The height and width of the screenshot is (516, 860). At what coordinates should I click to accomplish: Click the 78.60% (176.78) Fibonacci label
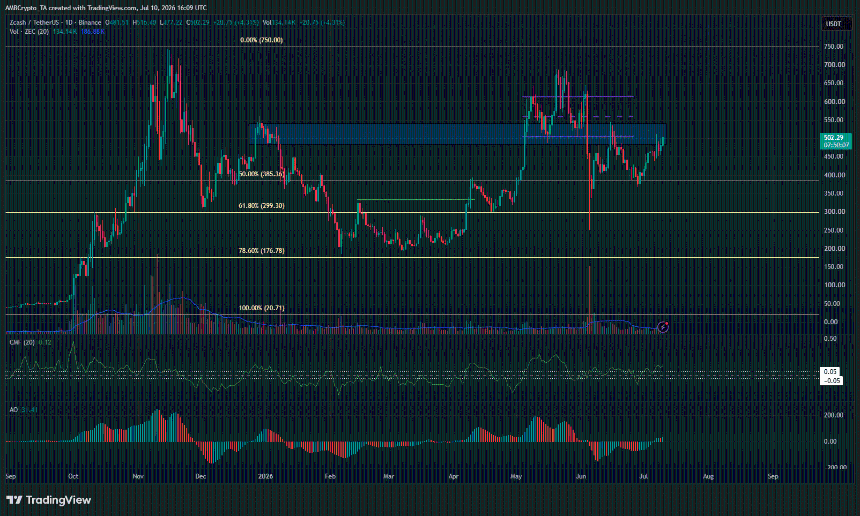[262, 251]
